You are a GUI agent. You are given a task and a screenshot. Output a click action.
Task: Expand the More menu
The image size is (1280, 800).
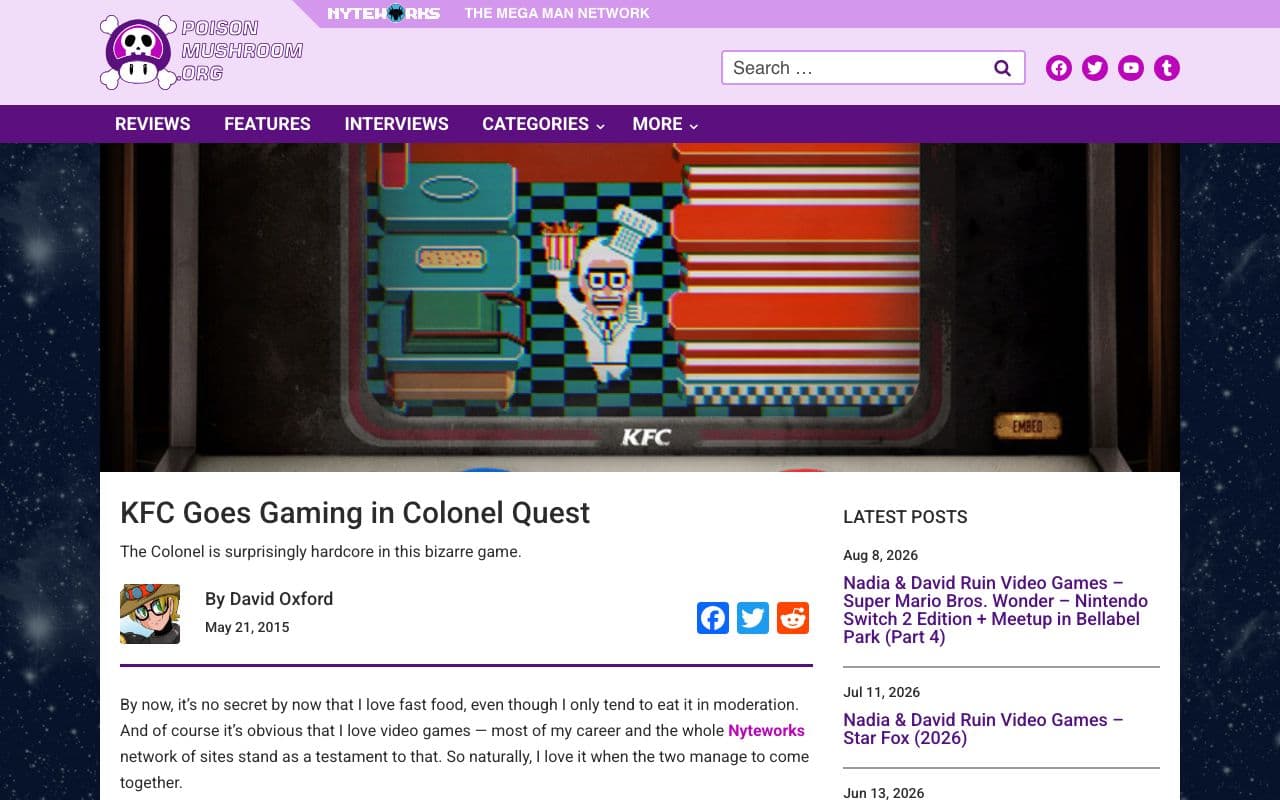[665, 124]
